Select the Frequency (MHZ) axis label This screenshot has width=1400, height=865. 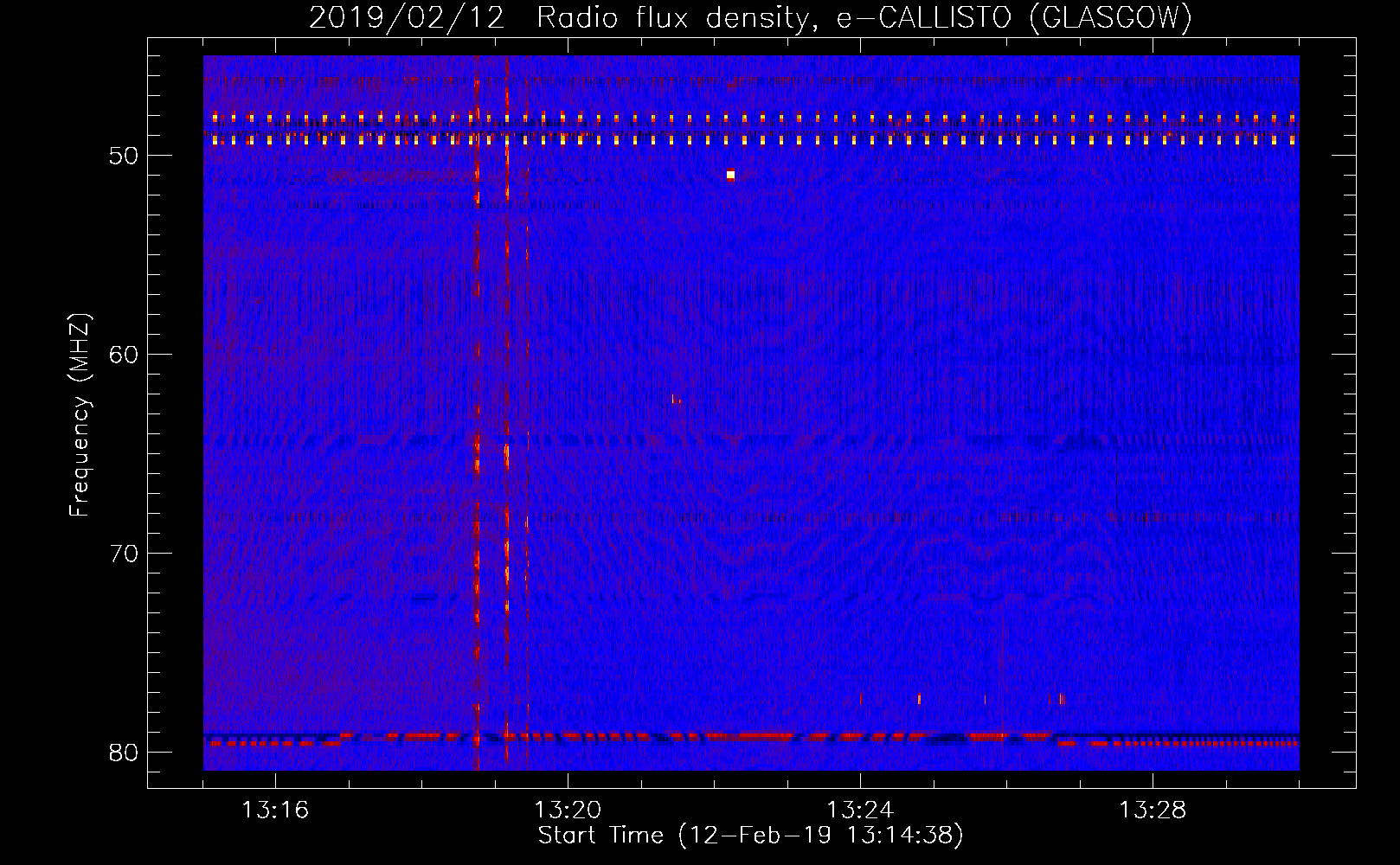[80, 415]
